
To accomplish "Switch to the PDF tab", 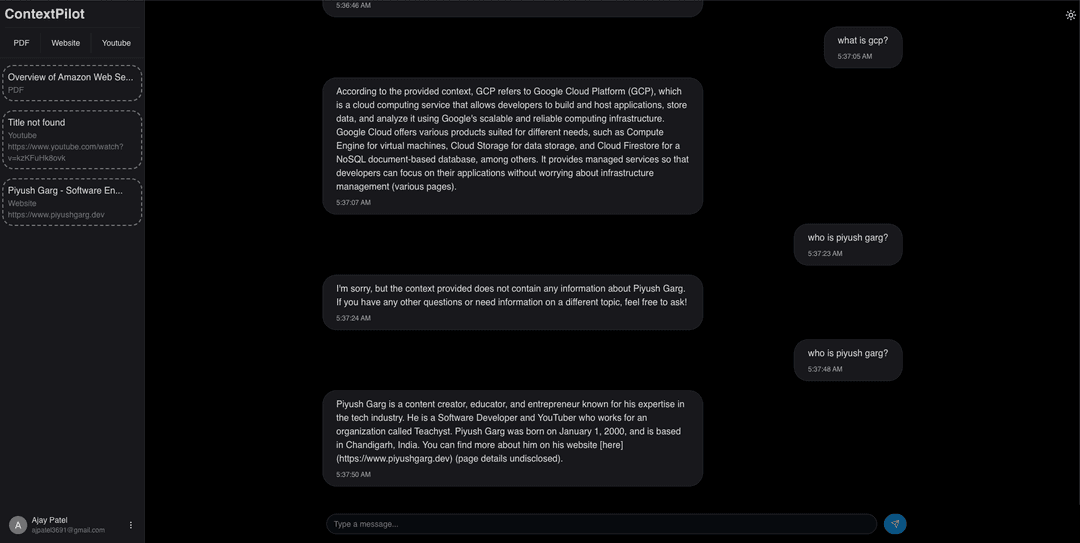I will pyautogui.click(x=21, y=43).
